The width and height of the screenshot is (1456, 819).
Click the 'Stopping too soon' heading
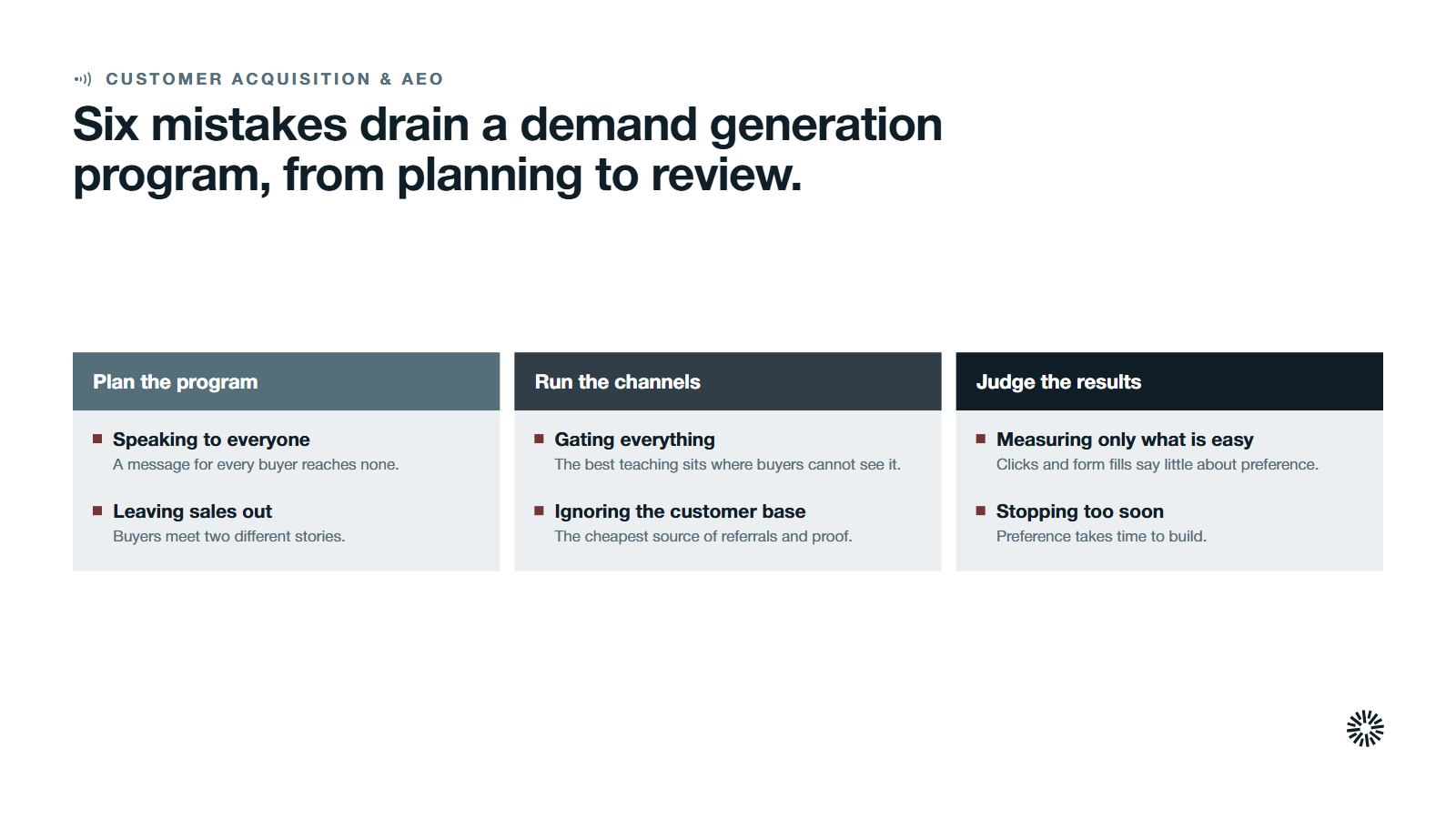pyautogui.click(x=1079, y=511)
